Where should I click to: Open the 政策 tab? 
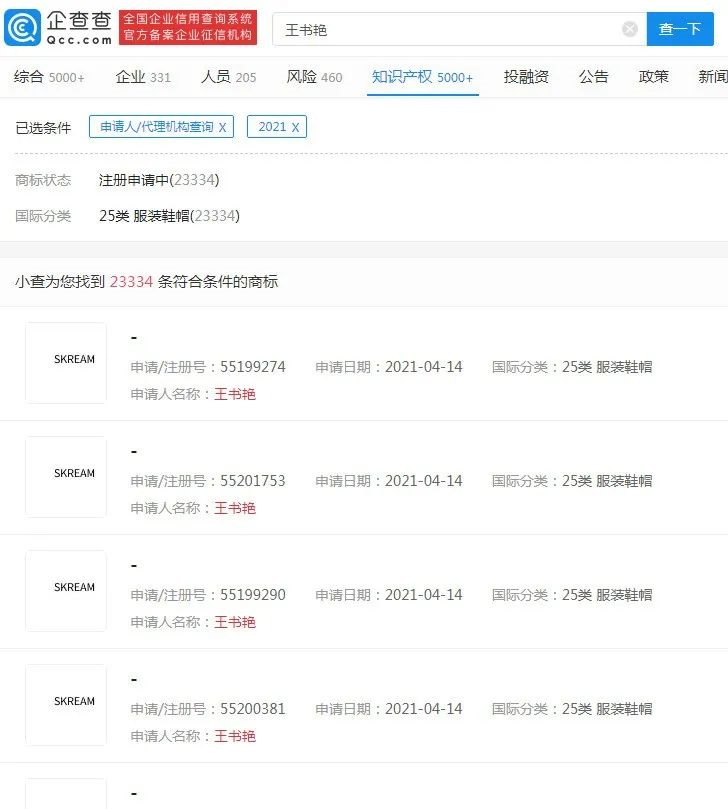click(x=653, y=77)
